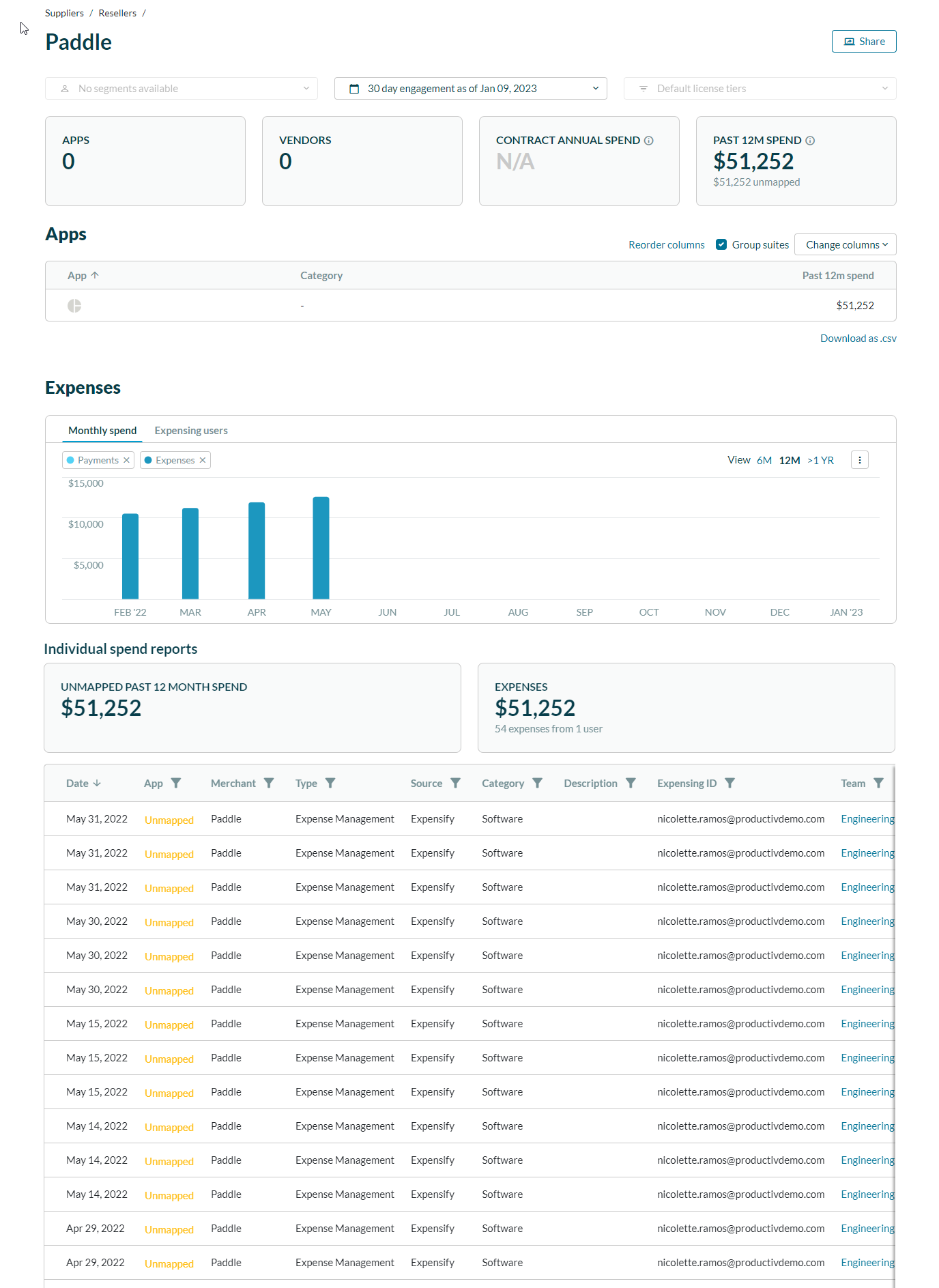This screenshot has height=1288, width=939.
Task: Open the Expensing ID filter icon
Action: (729, 783)
